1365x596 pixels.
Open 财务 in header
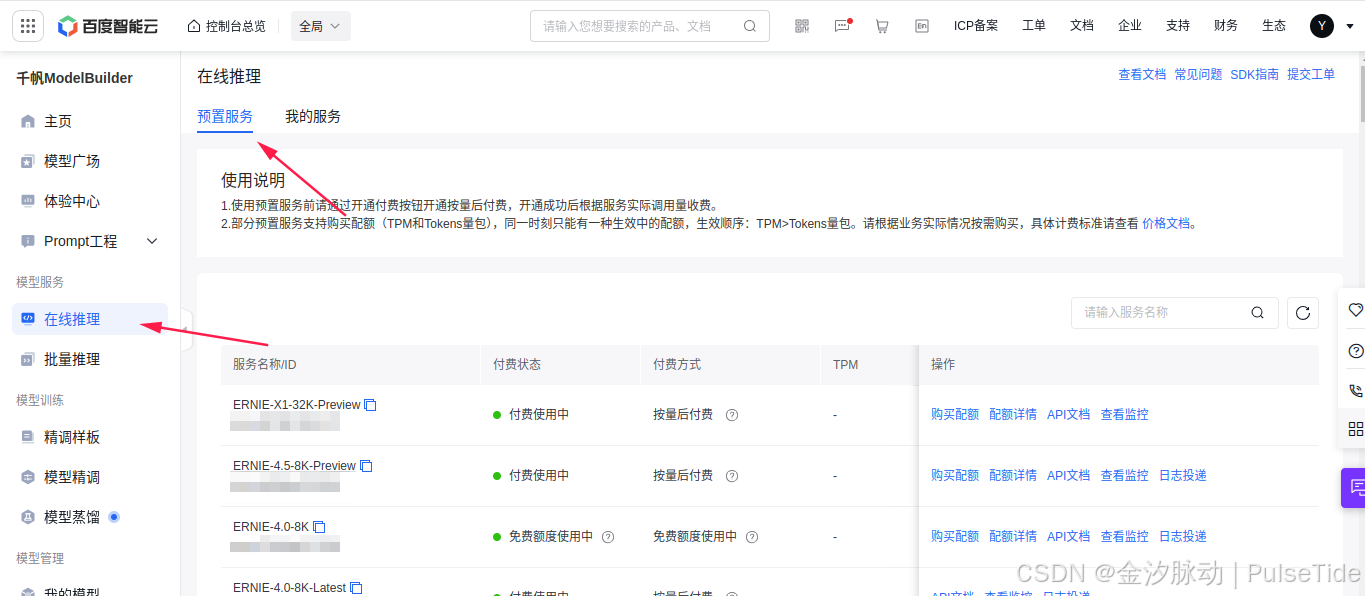[1226, 26]
